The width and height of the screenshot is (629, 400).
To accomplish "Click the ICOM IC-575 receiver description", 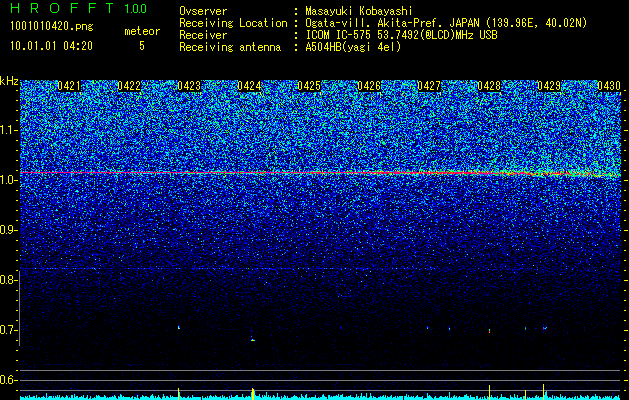I will (x=401, y=35).
